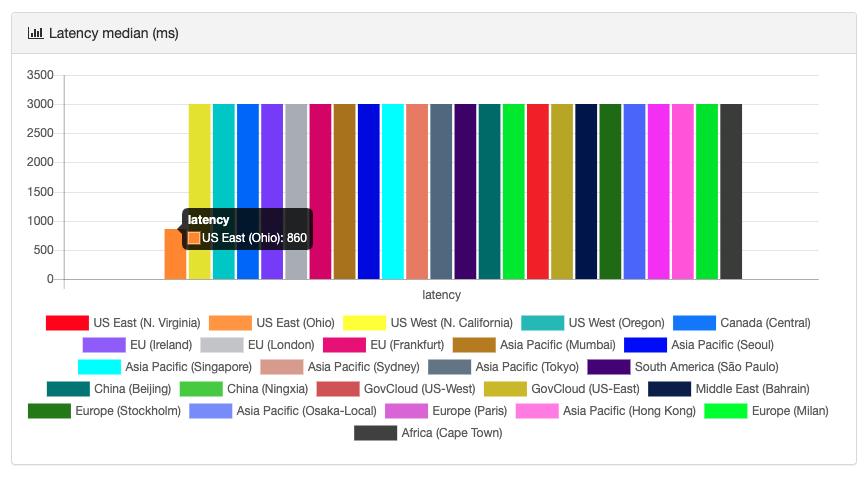Click Asia Pacific (Mumbai) legend swatch
The image size is (868, 478).
tap(473, 345)
